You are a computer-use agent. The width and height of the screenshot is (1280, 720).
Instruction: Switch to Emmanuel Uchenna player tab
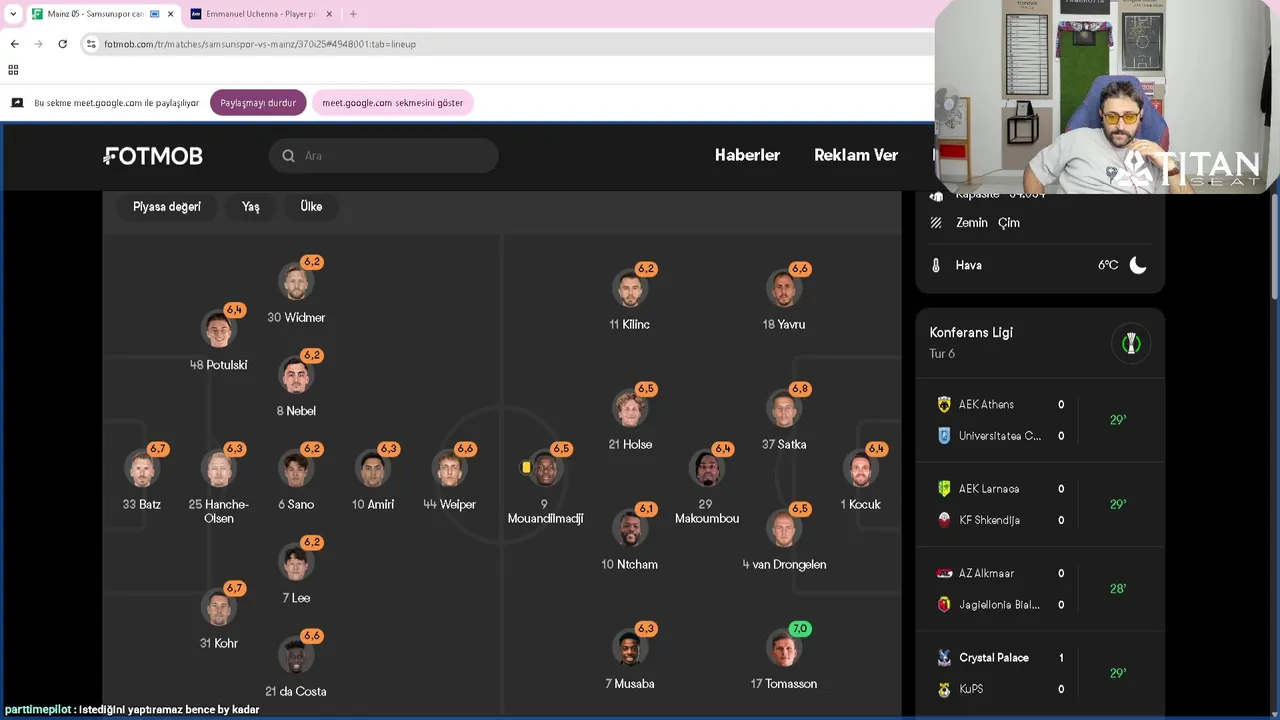tap(262, 14)
